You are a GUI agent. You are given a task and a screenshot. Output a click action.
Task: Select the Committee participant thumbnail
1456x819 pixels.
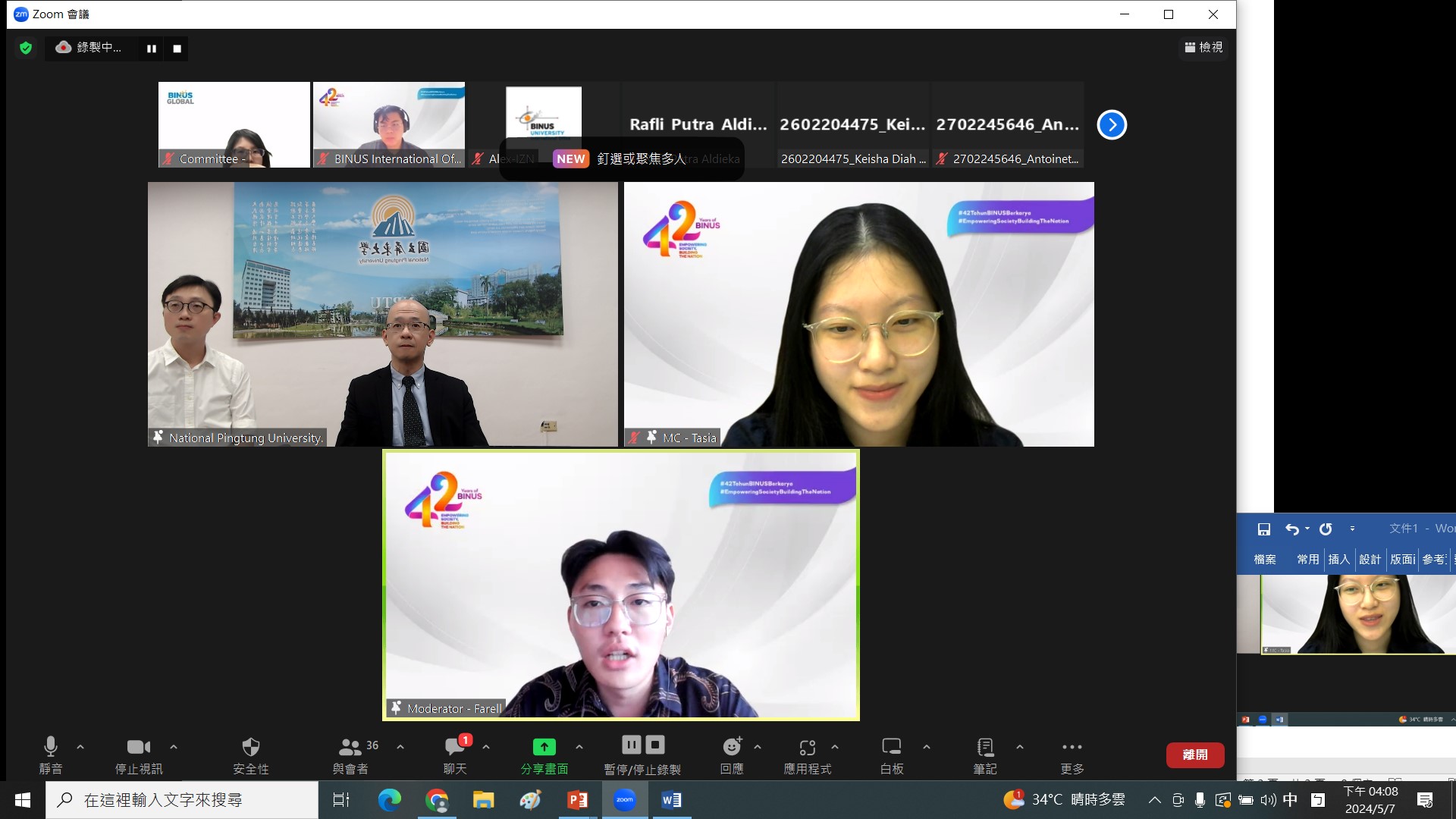click(234, 124)
